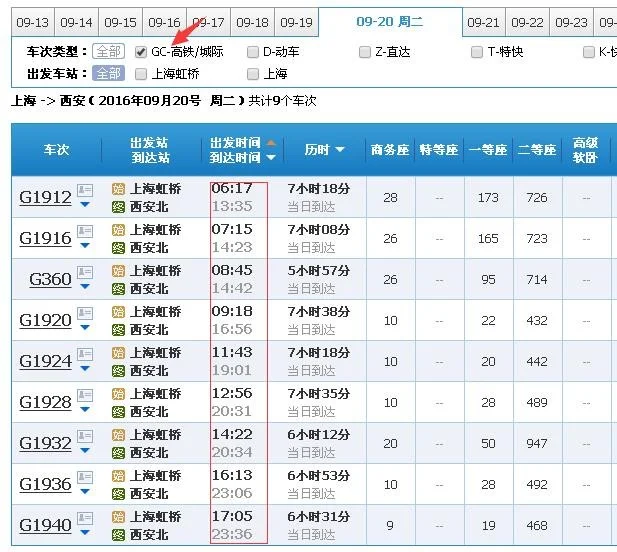The height and width of the screenshot is (552, 617).
Task: Click second-class seat count 726 for G1912
Action: click(x=537, y=198)
